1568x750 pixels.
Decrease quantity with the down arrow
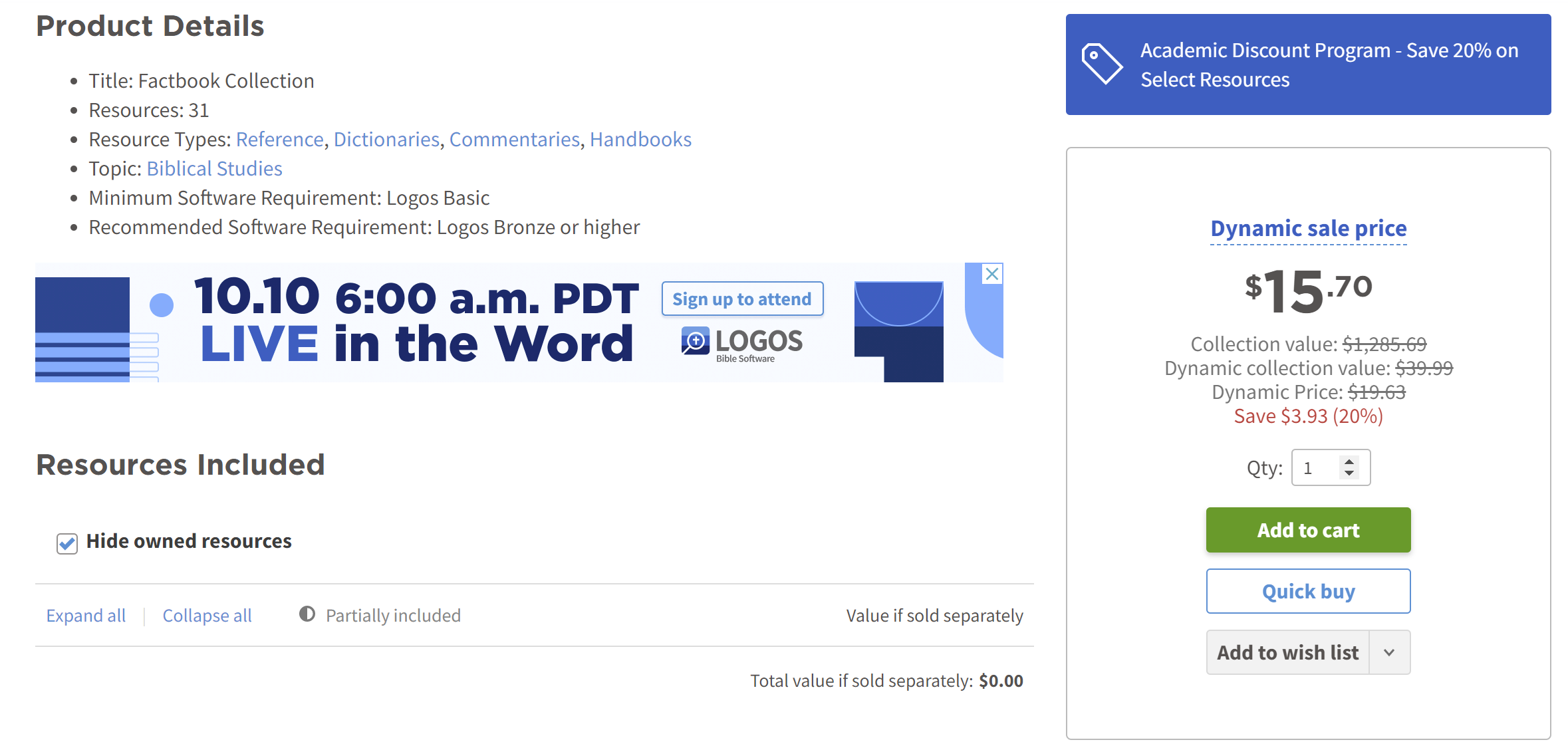click(x=1349, y=473)
